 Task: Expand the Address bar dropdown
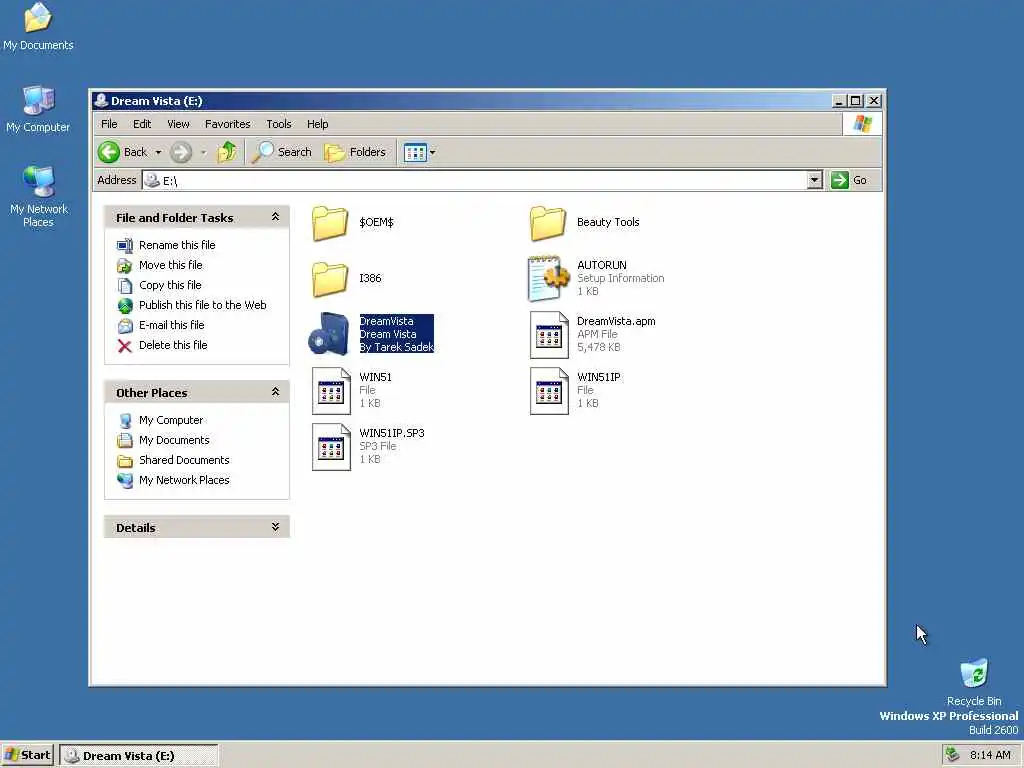click(x=814, y=180)
